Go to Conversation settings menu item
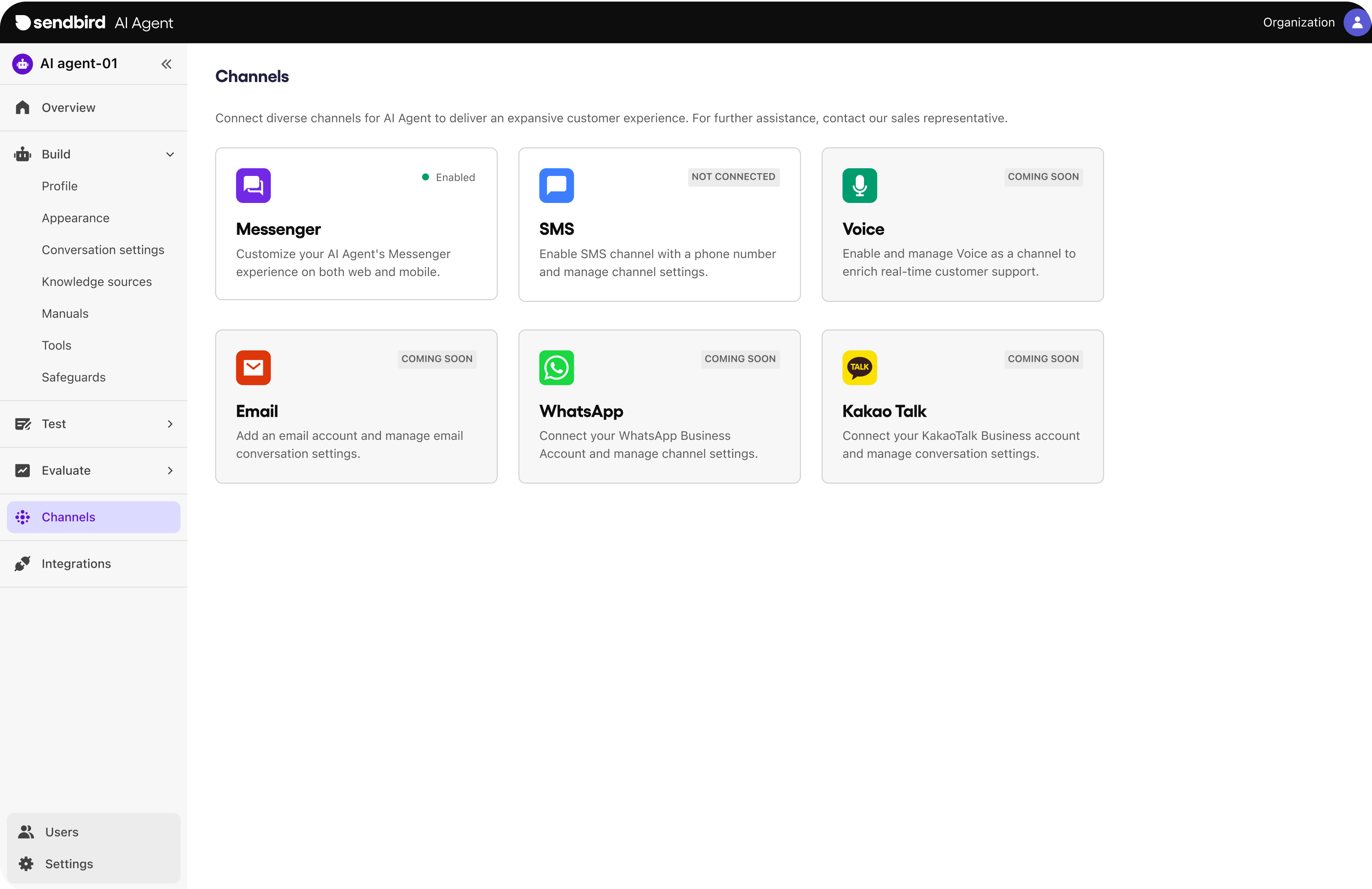Image resolution: width=1372 pixels, height=889 pixels. coord(102,250)
